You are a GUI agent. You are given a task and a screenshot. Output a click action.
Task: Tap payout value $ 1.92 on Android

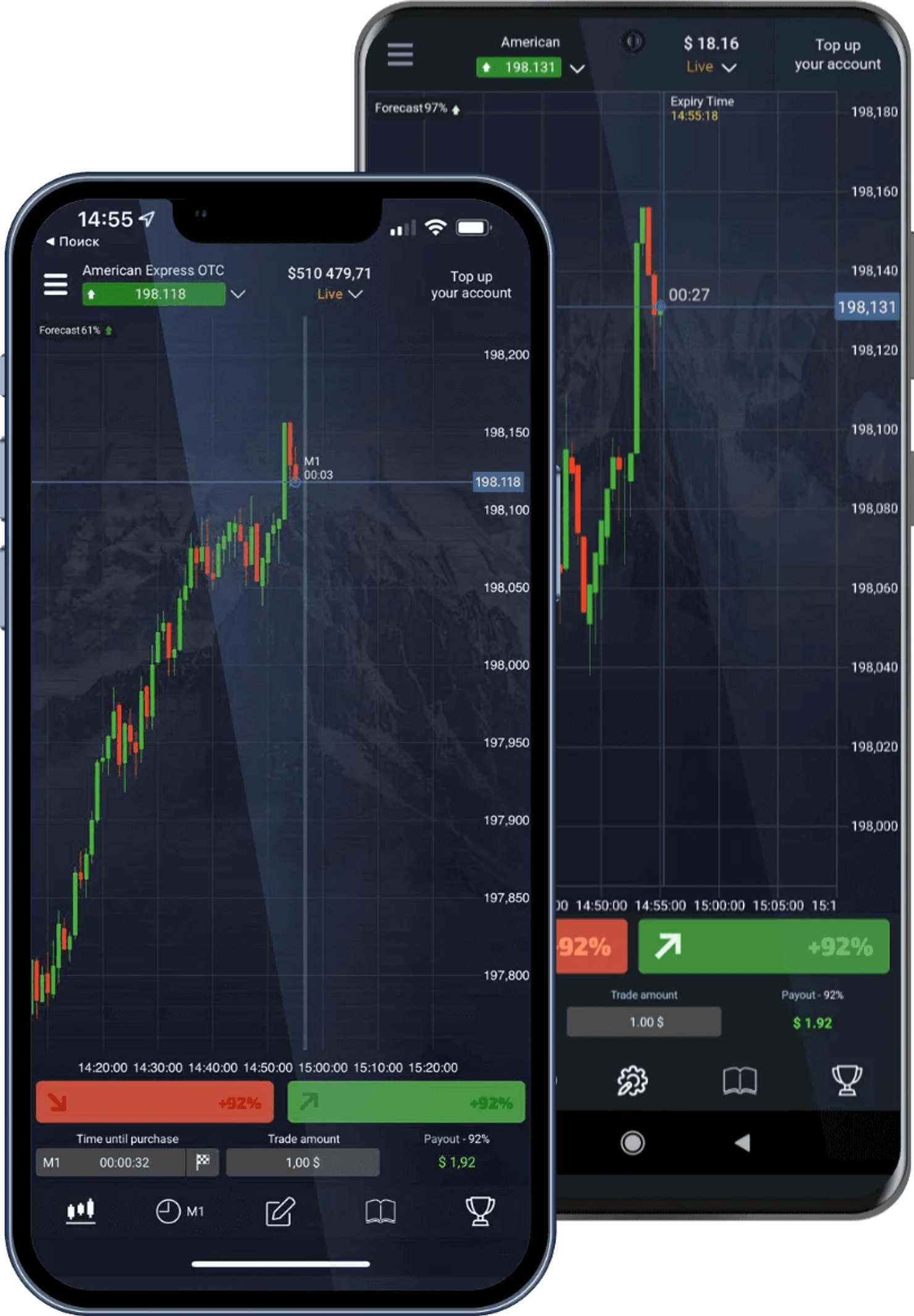click(812, 1023)
